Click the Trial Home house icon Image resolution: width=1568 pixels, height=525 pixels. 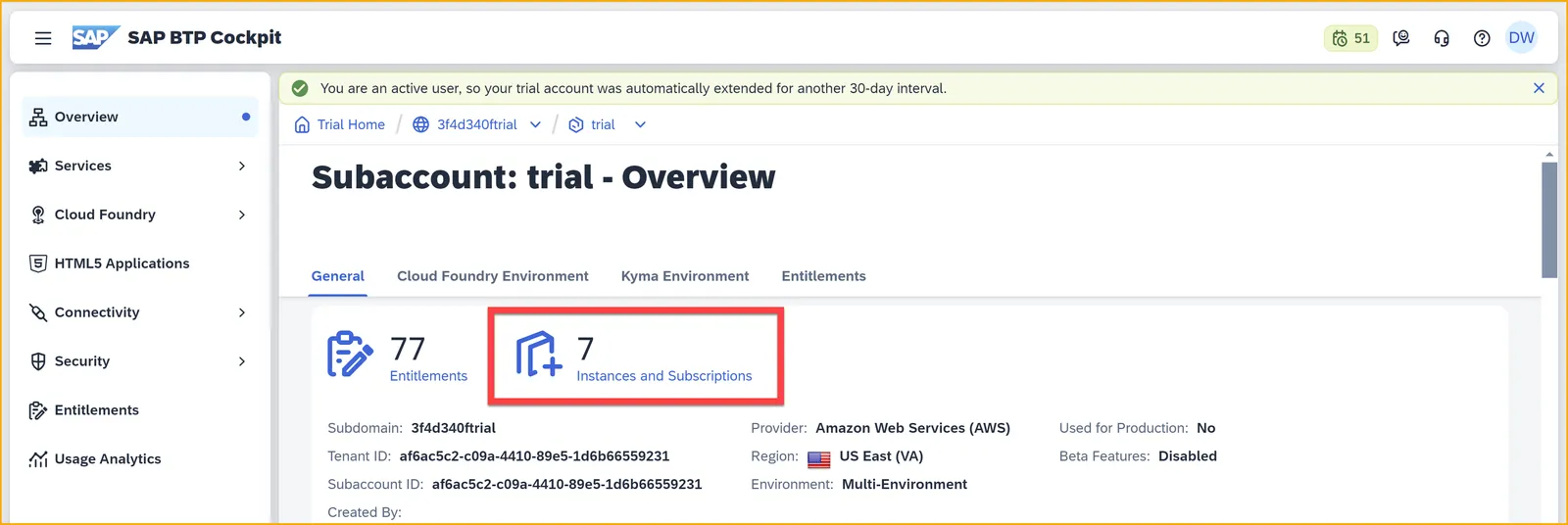click(302, 124)
